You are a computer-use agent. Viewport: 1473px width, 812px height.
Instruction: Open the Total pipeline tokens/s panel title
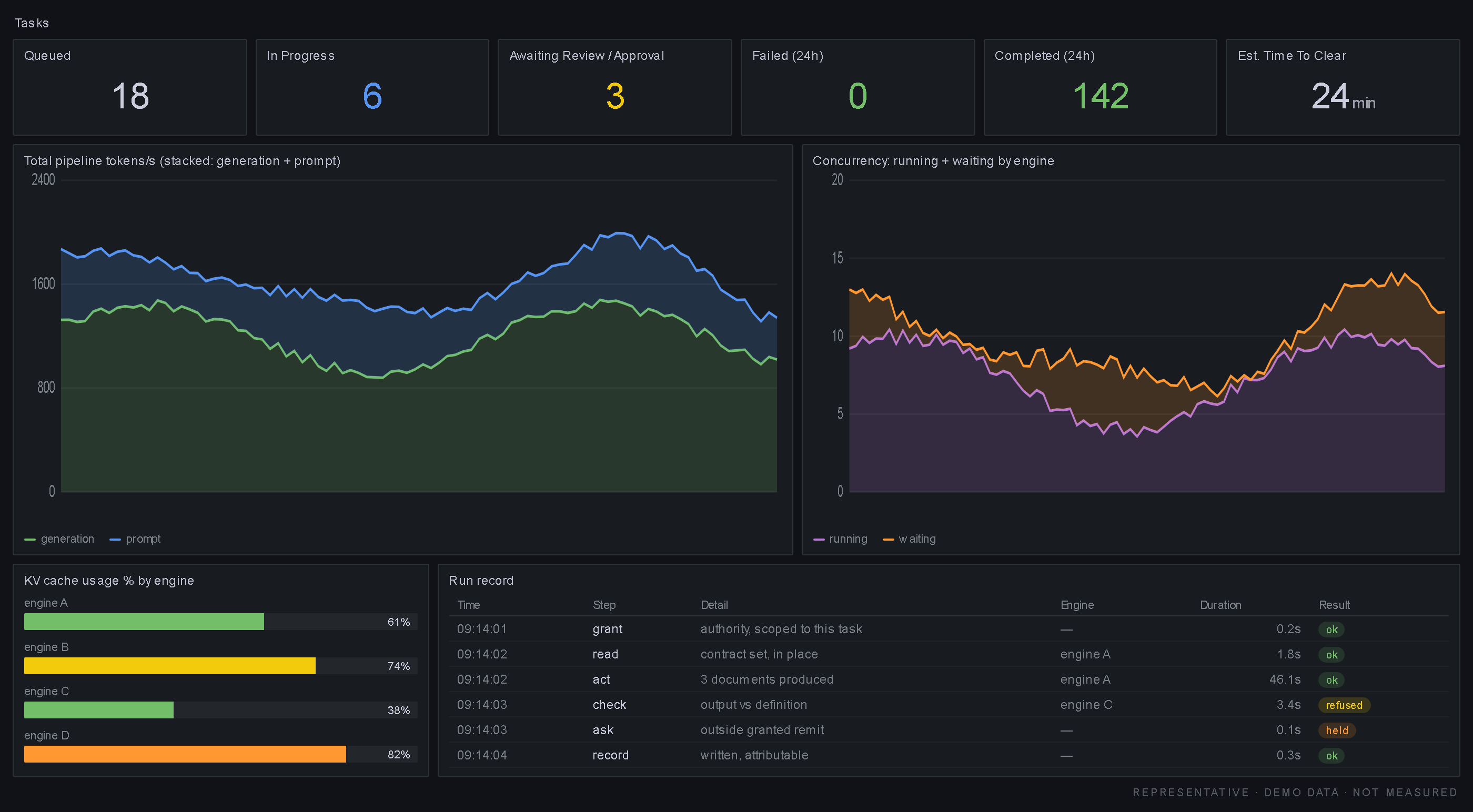(x=182, y=161)
